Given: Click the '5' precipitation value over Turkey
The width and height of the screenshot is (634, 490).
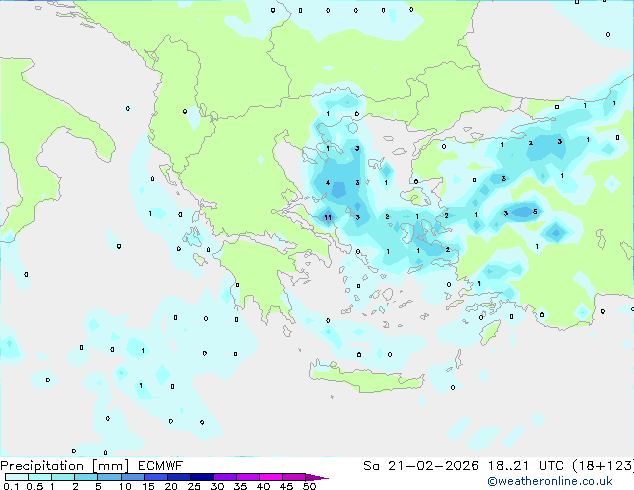Looking at the screenshot, I should point(535,212).
